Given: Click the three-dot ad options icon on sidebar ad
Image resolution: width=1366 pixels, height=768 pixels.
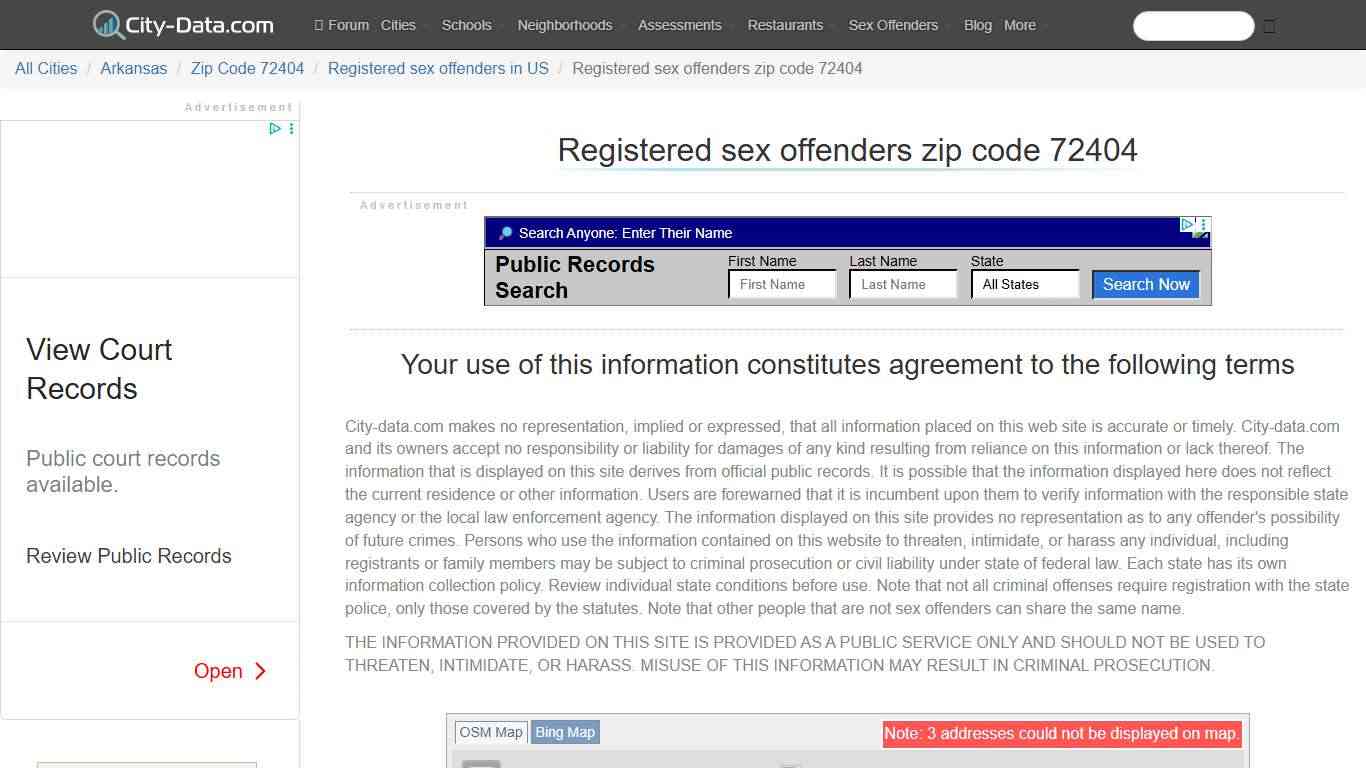Looking at the screenshot, I should (290, 128).
